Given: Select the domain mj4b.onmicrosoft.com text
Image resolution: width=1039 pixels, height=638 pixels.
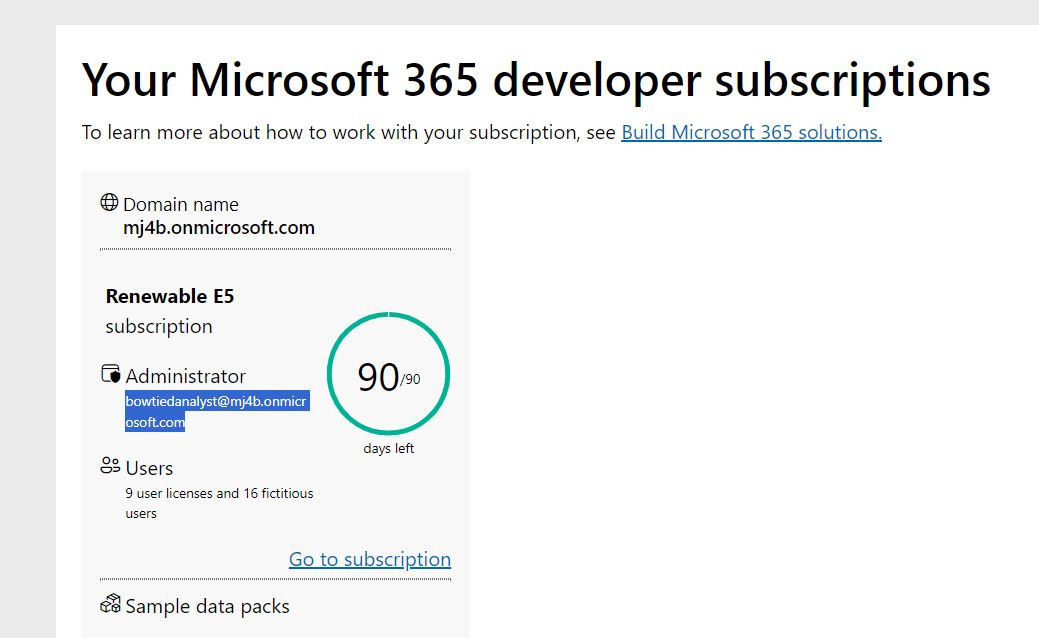Looking at the screenshot, I should 219,228.
